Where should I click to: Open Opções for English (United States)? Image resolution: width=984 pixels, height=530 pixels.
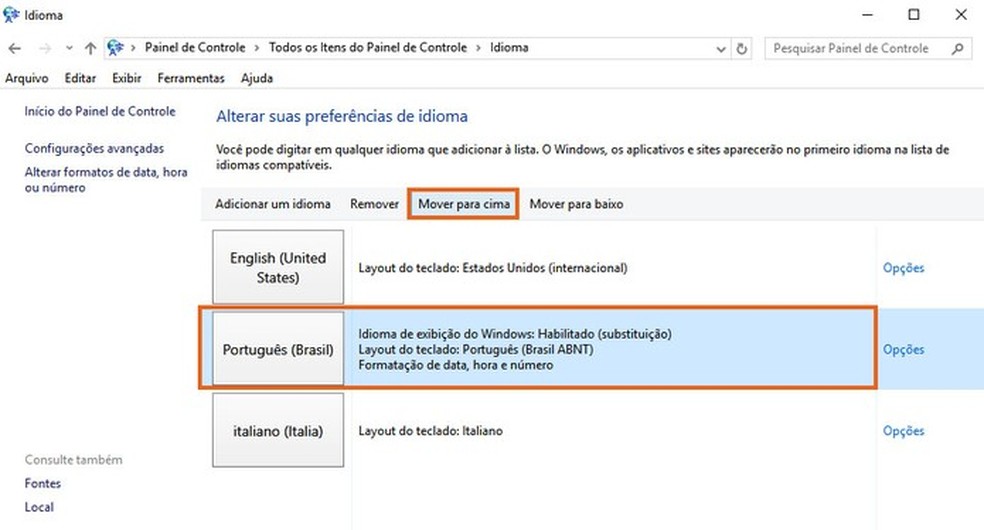[x=904, y=268]
